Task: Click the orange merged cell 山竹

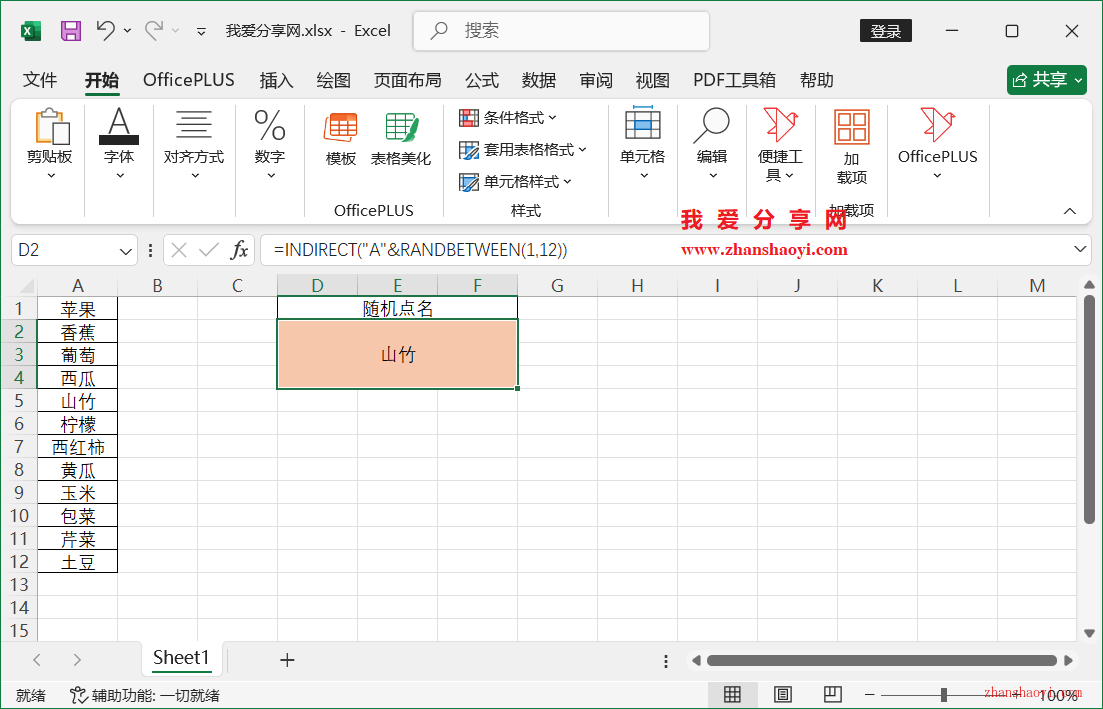Action: [x=397, y=354]
